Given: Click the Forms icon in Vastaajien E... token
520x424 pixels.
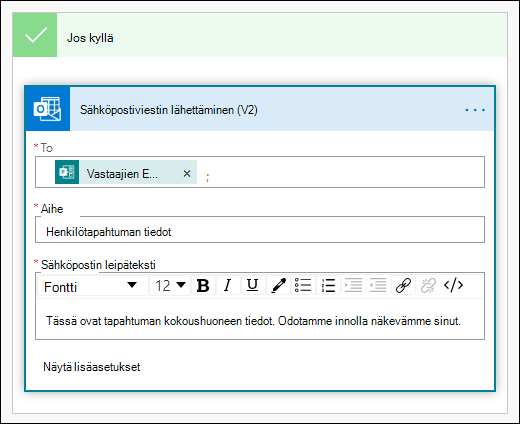Looking at the screenshot, I should [67, 172].
